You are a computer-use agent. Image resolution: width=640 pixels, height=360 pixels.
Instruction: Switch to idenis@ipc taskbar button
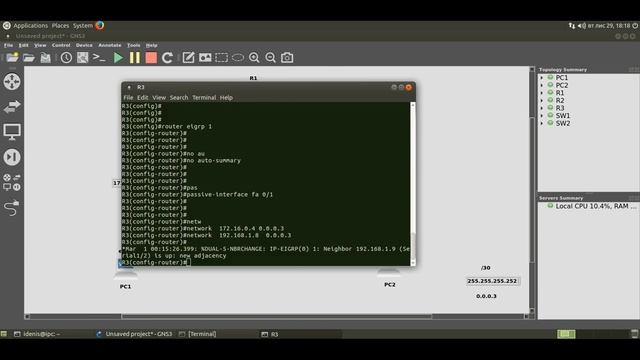click(37, 334)
